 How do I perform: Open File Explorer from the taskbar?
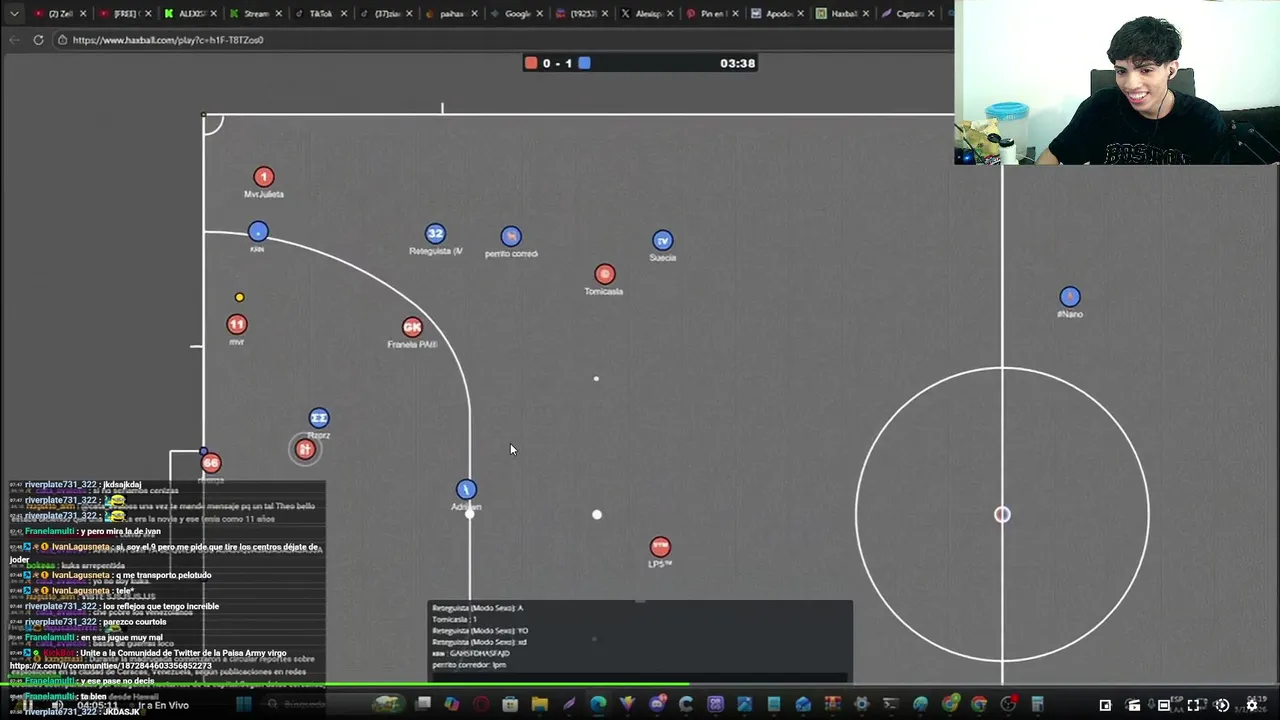[540, 704]
